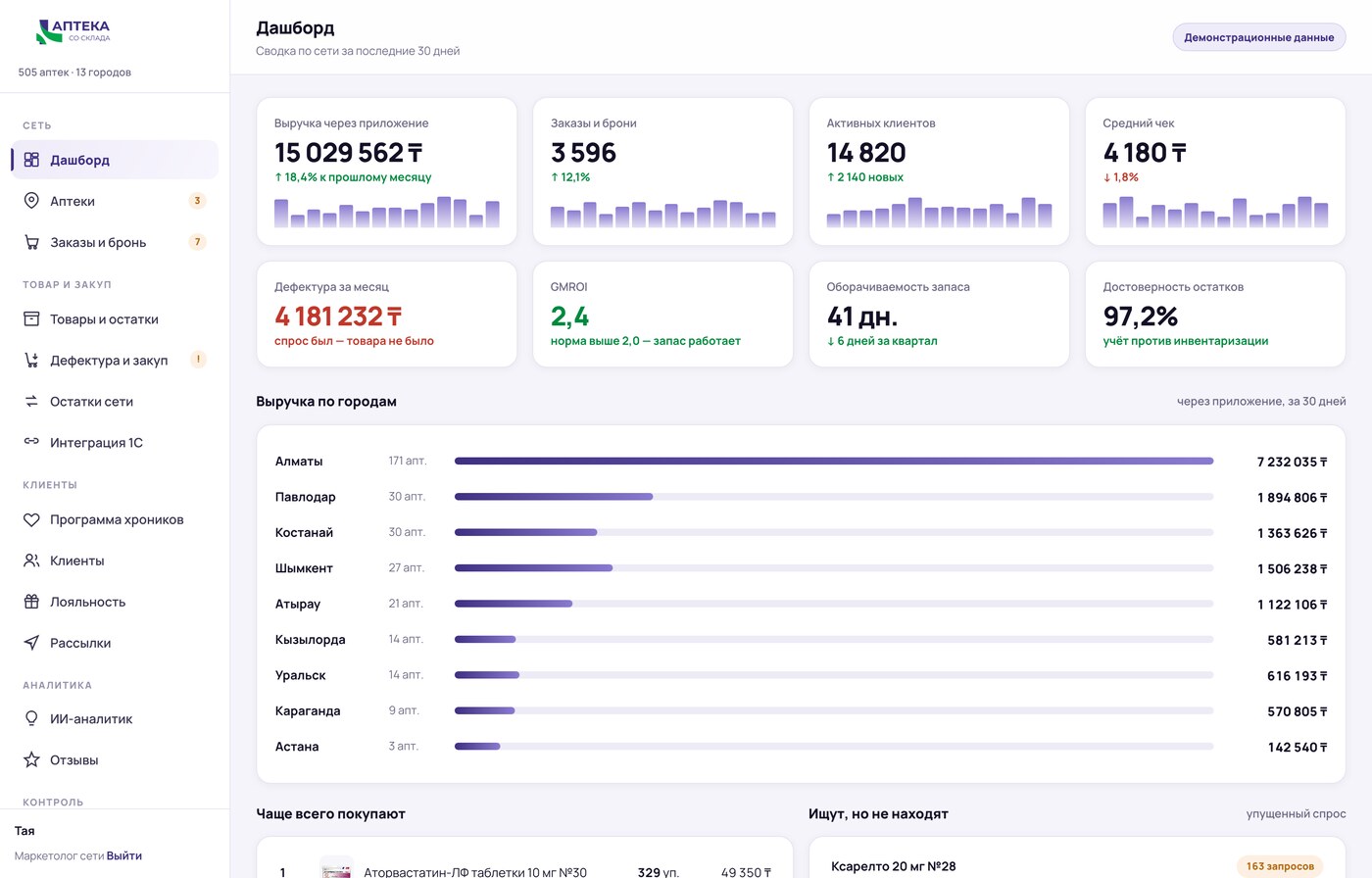Click the Кызылорда city label
Image resolution: width=1372 pixels, height=878 pixels.
[x=310, y=639]
